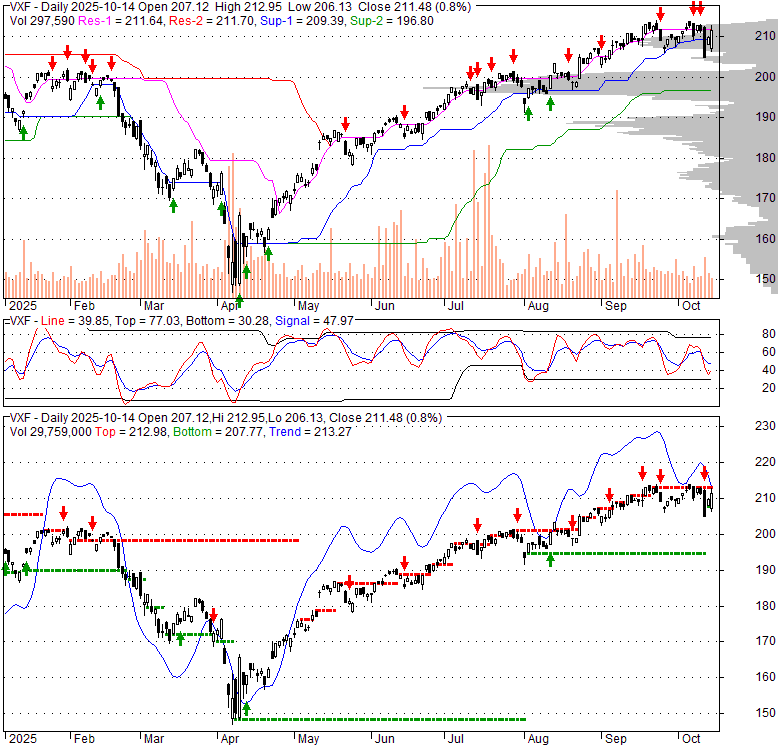The height and width of the screenshot is (745, 780).
Task: Click the Oct month label under top chart
Action: 691,306
